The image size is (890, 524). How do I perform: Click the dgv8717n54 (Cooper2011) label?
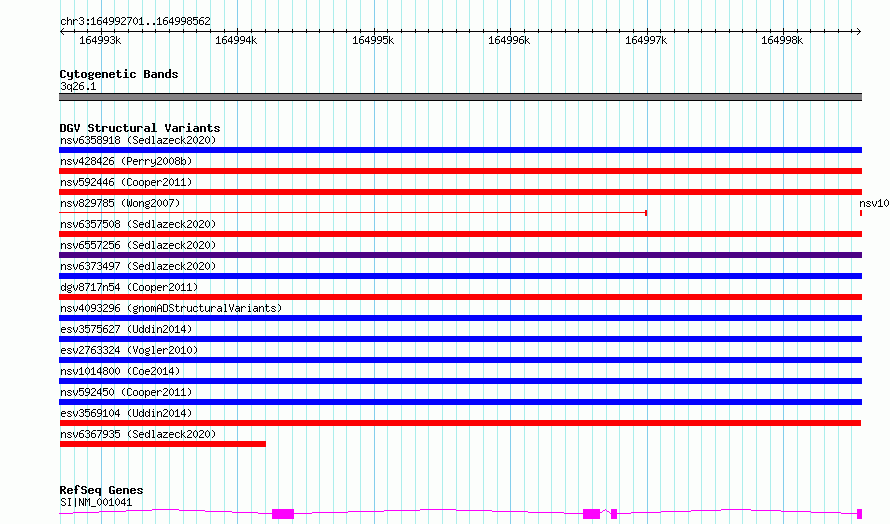pyautogui.click(x=129, y=287)
